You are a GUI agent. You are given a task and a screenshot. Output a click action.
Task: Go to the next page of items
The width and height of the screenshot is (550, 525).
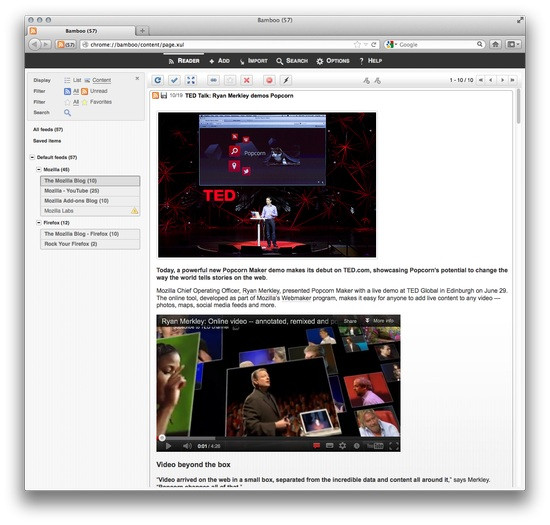(502, 80)
